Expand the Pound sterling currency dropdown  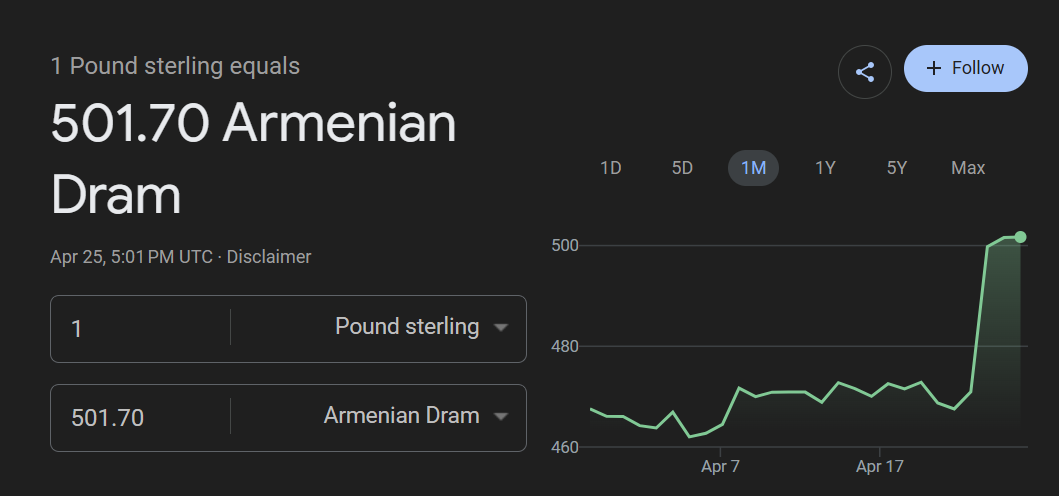coord(421,327)
